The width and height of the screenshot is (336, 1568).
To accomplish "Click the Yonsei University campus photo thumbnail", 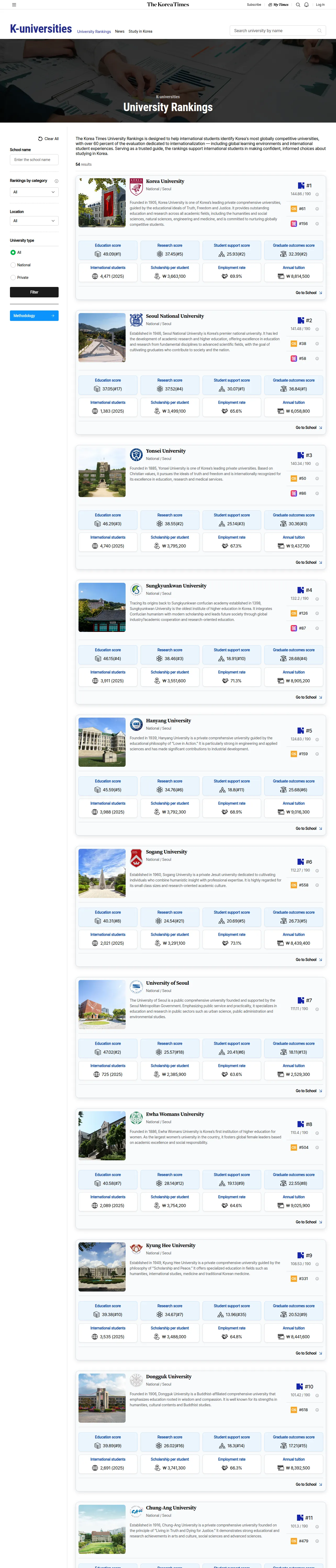I will (102, 472).
